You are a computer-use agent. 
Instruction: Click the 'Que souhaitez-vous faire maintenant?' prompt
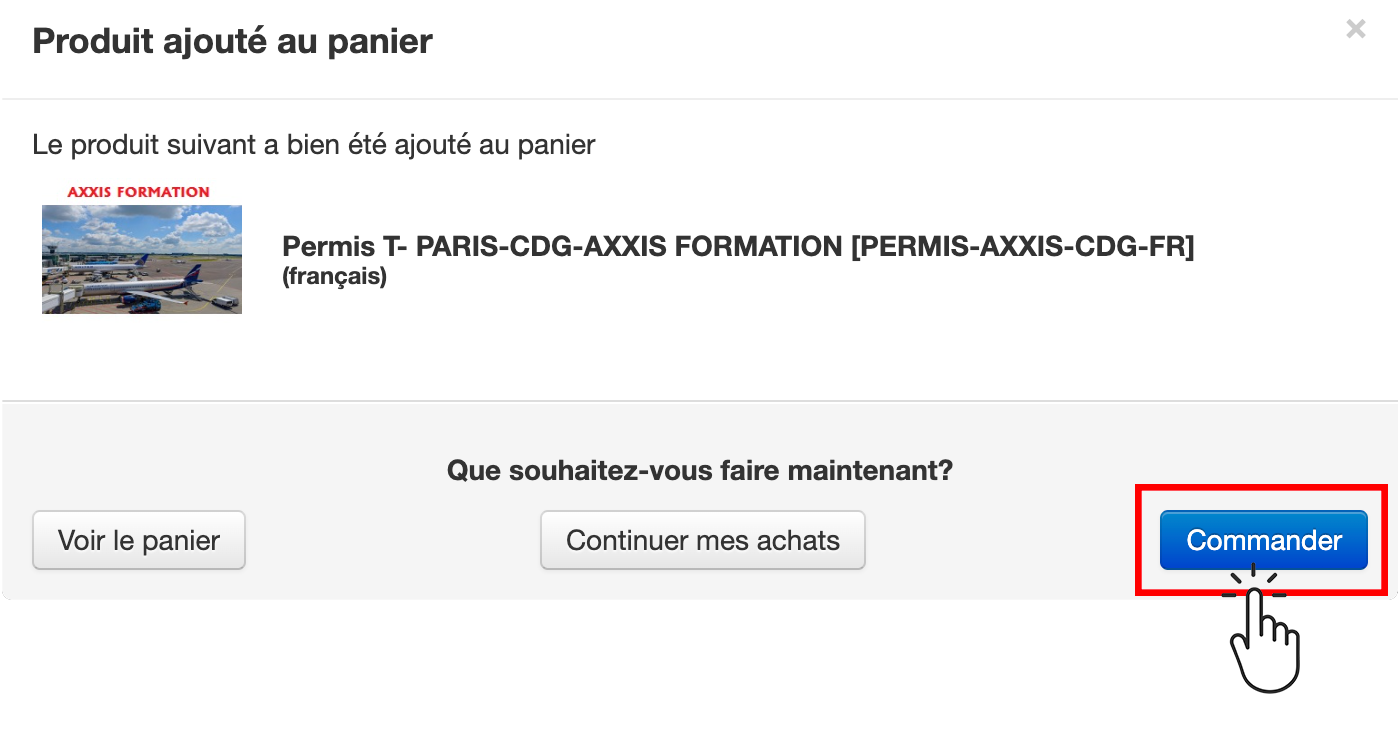click(699, 469)
